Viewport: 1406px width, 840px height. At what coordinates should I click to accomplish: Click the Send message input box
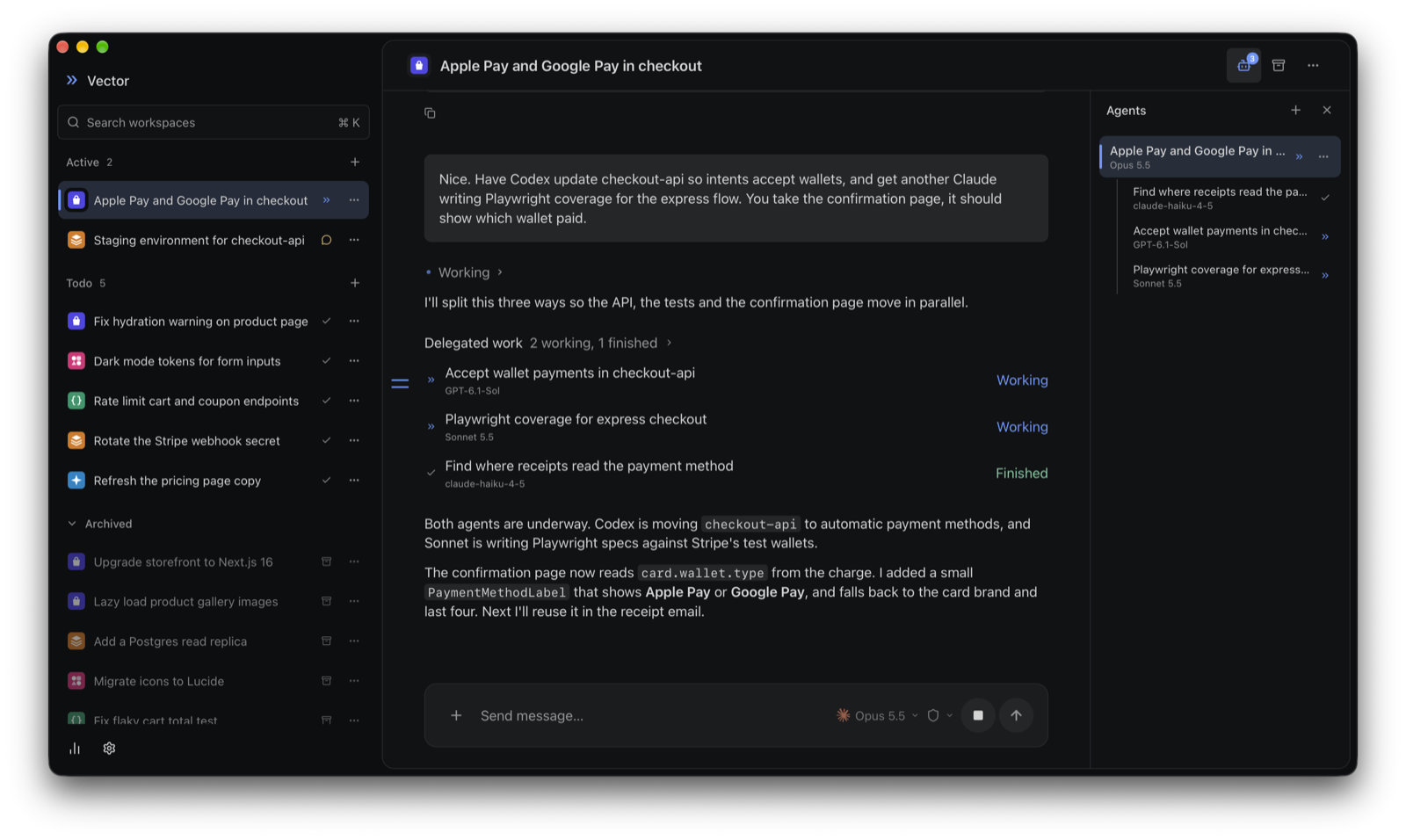pos(650,715)
